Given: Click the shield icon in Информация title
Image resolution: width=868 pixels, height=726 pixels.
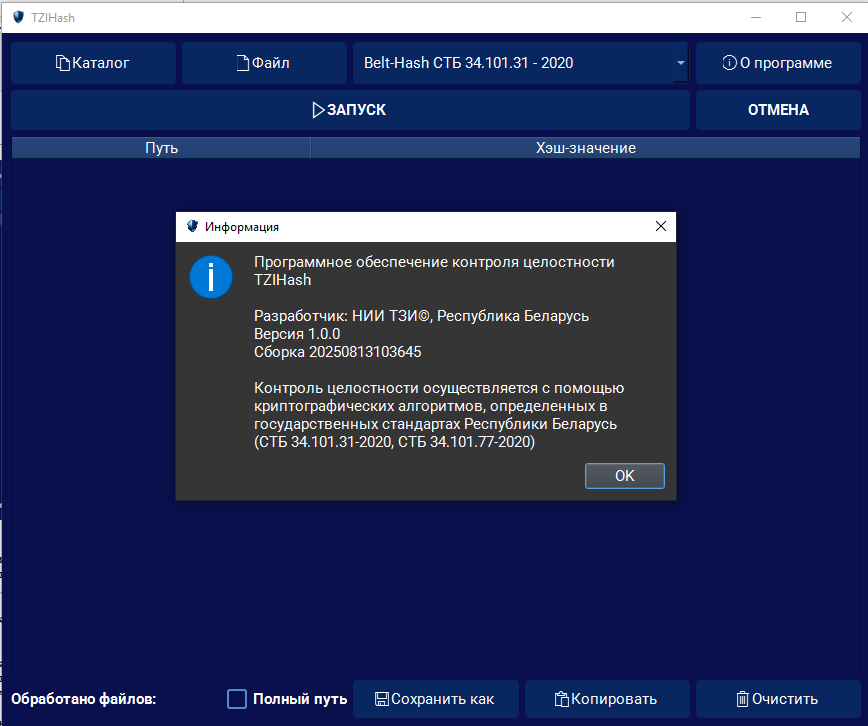Looking at the screenshot, I should [192, 227].
